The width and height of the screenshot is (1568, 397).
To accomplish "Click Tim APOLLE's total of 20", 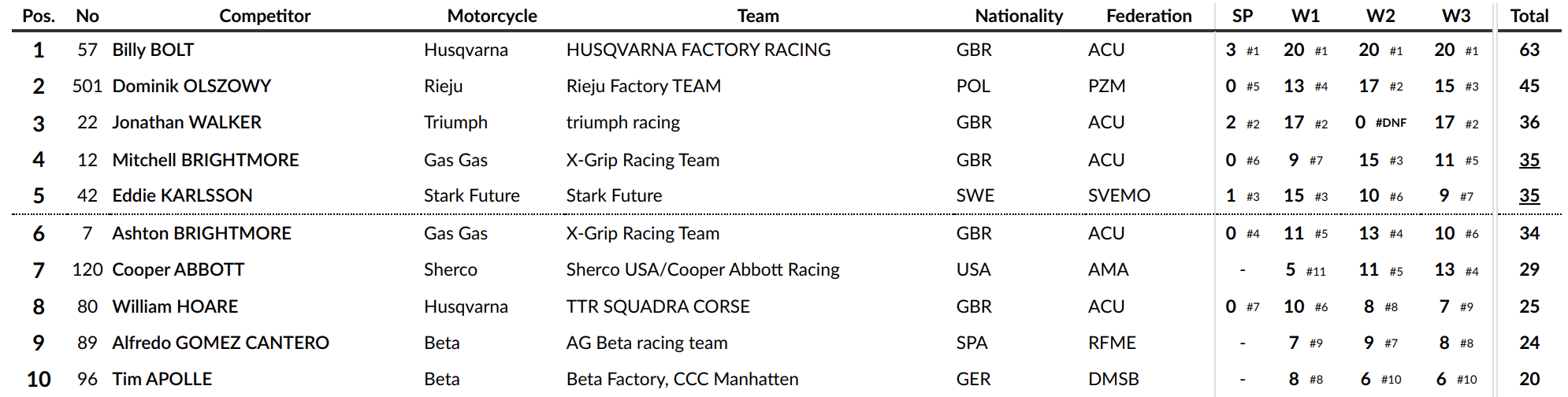I will coord(1529,379).
